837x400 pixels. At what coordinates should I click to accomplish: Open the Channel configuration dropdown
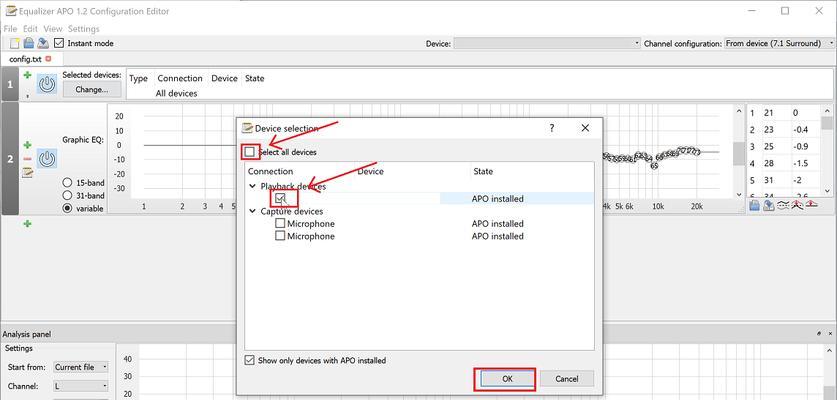click(x=779, y=43)
